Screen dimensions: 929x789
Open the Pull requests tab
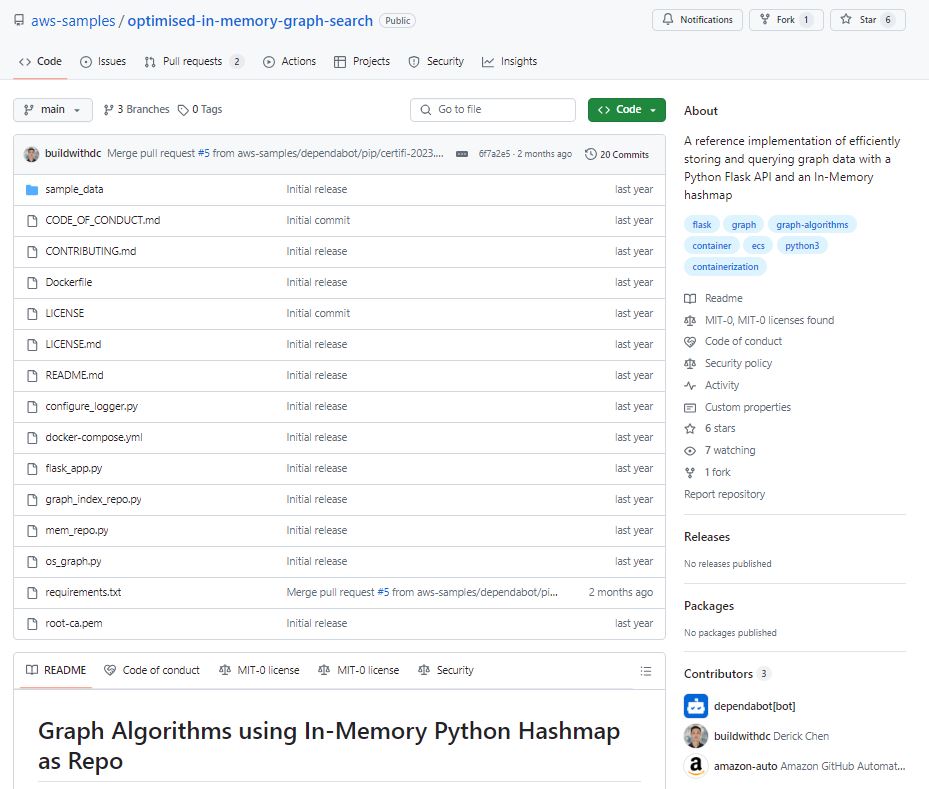(194, 62)
